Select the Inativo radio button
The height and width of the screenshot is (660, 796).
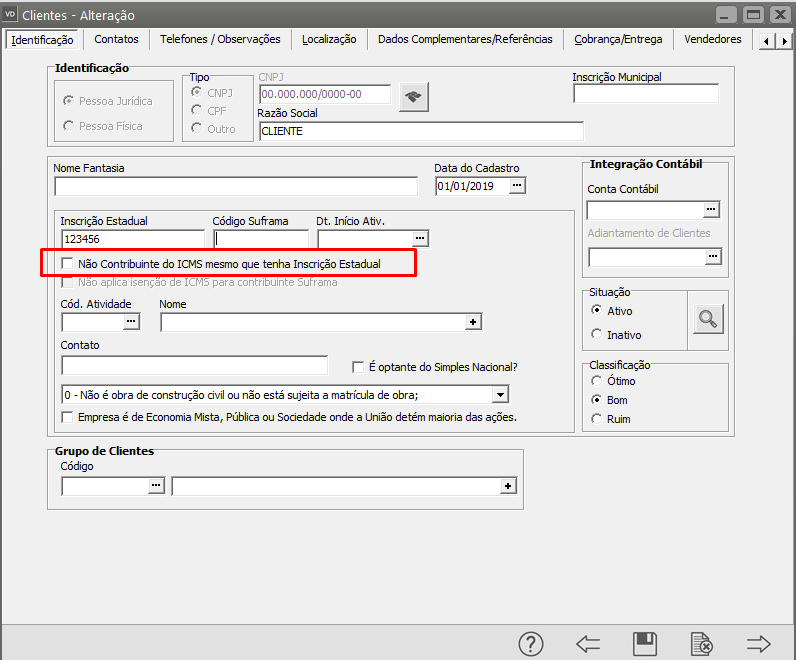pos(597,334)
